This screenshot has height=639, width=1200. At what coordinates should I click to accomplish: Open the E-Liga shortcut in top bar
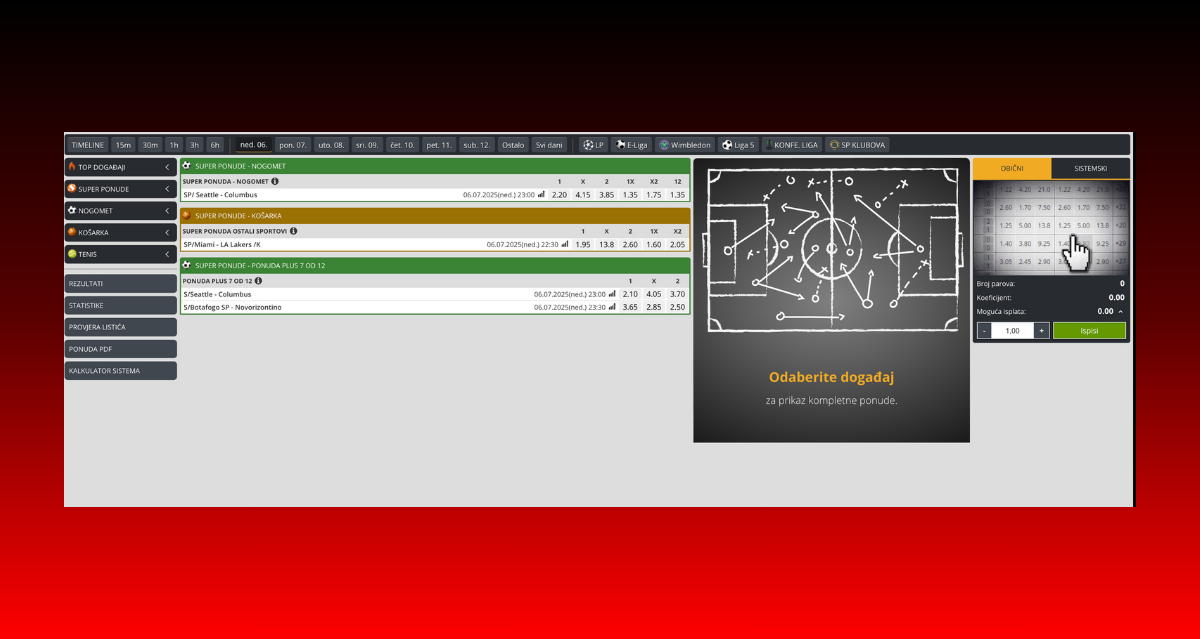pos(632,145)
